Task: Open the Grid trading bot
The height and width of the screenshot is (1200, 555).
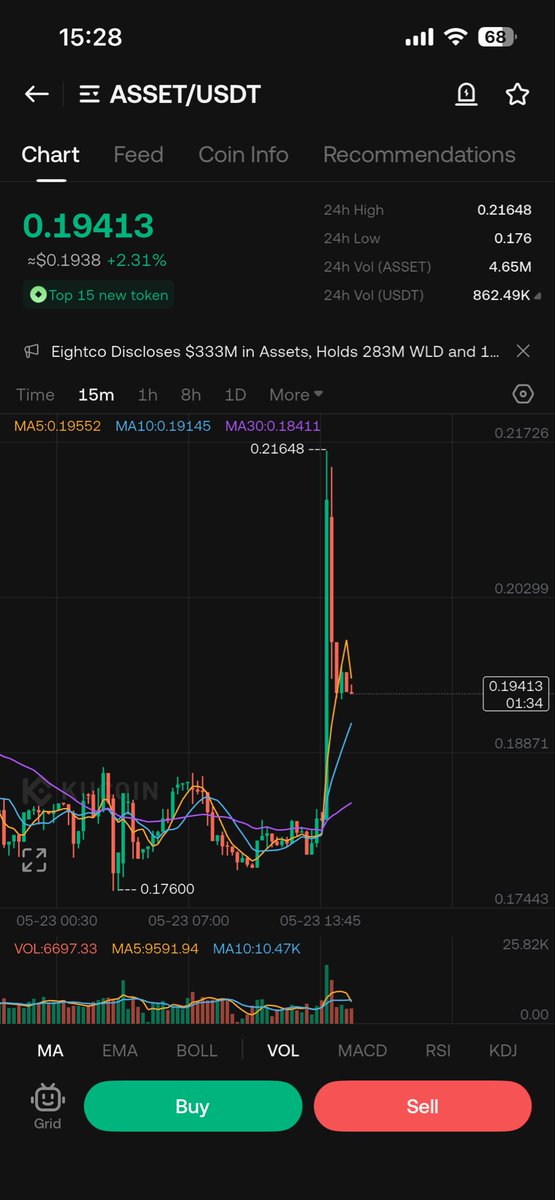Action: (47, 1107)
